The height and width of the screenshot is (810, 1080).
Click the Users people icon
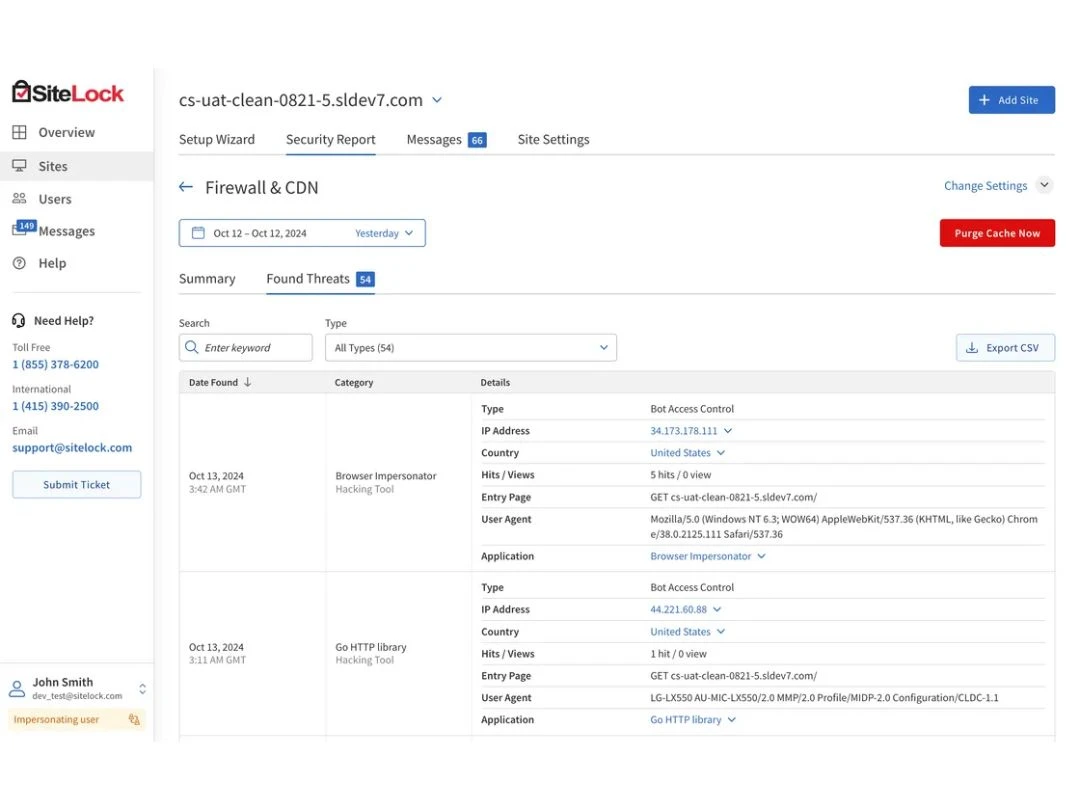point(19,198)
